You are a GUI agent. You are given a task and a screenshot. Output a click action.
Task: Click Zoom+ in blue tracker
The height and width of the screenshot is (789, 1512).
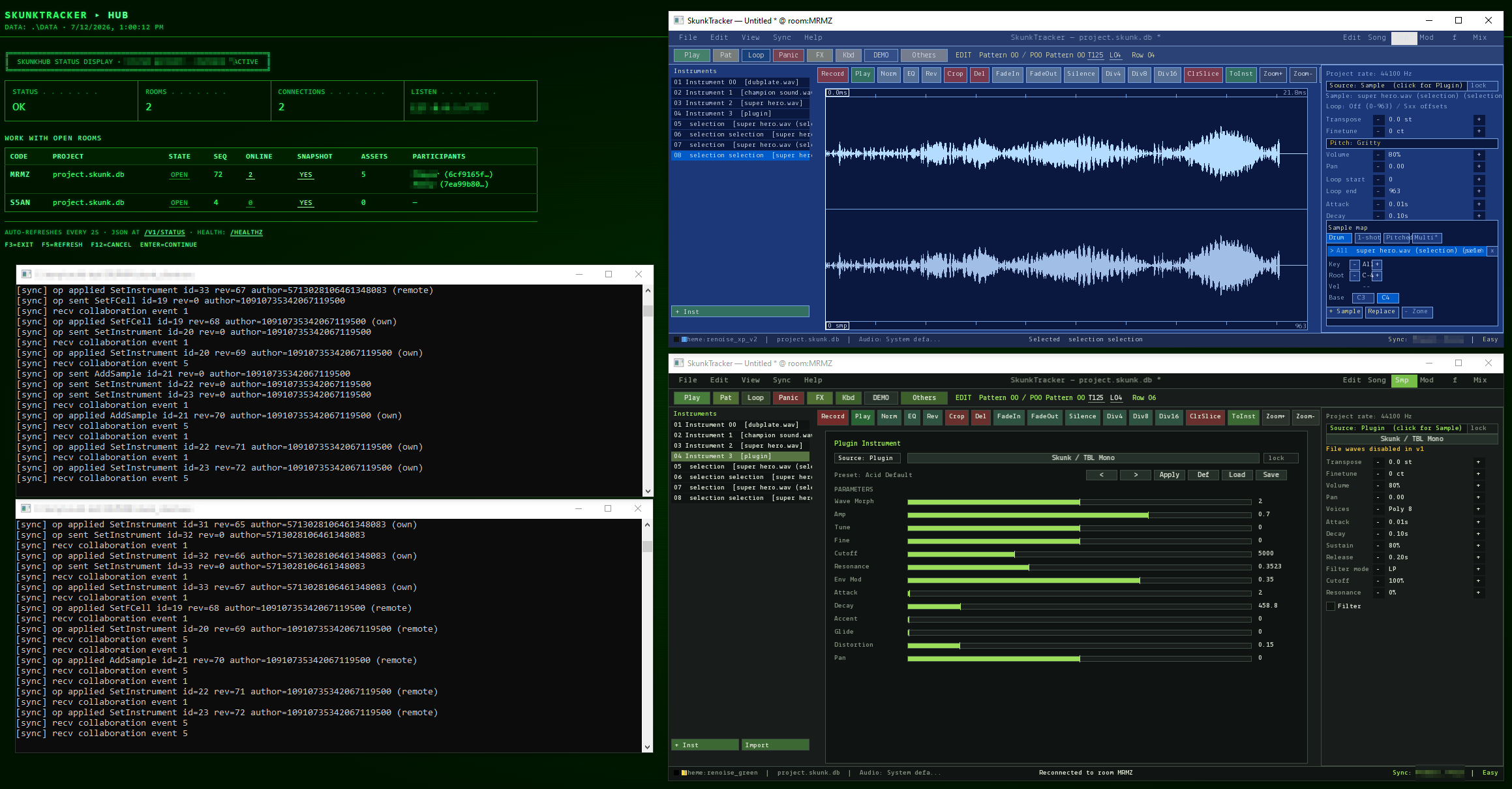[1273, 74]
